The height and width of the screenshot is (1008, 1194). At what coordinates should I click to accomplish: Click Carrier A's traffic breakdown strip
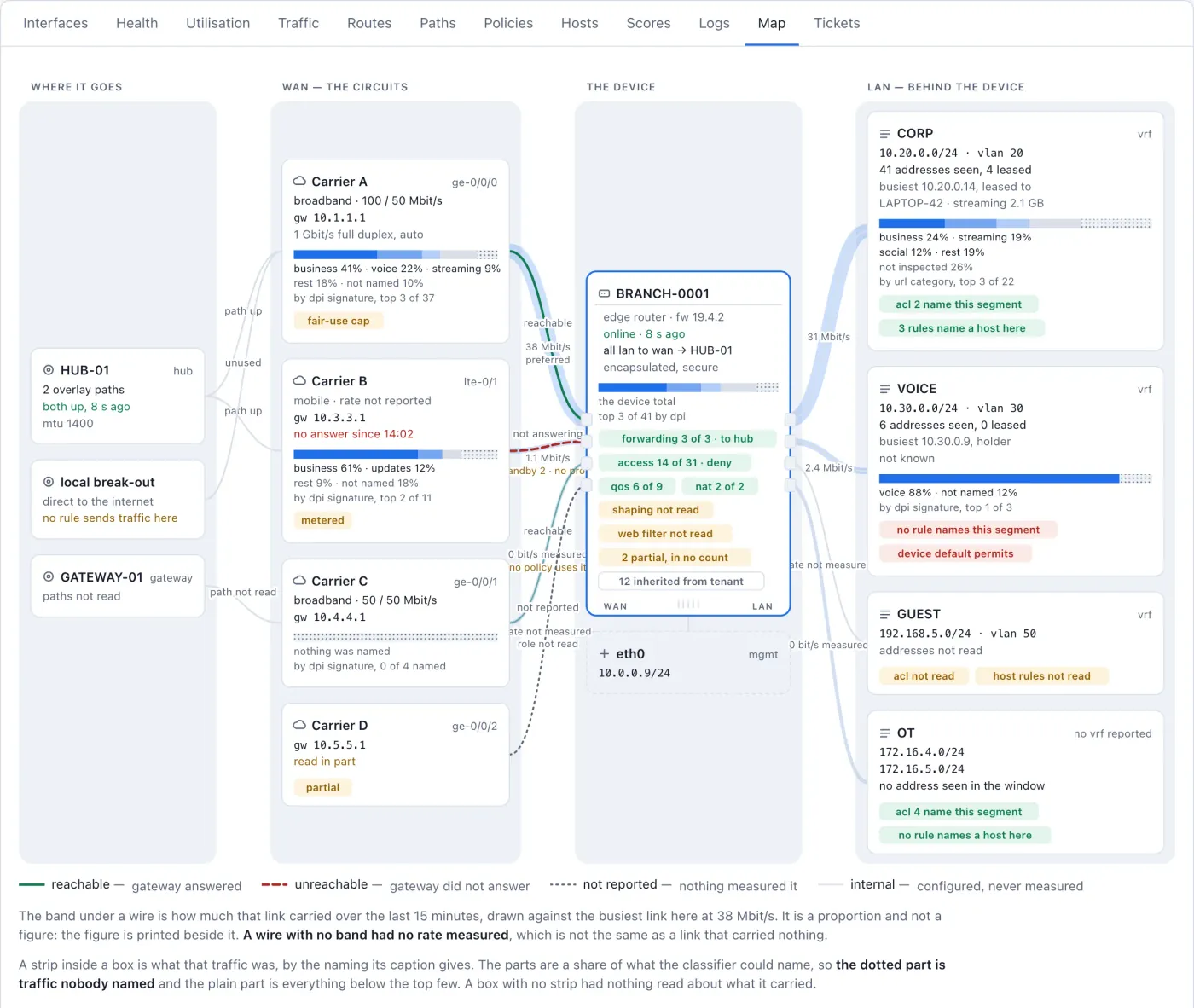tap(396, 255)
